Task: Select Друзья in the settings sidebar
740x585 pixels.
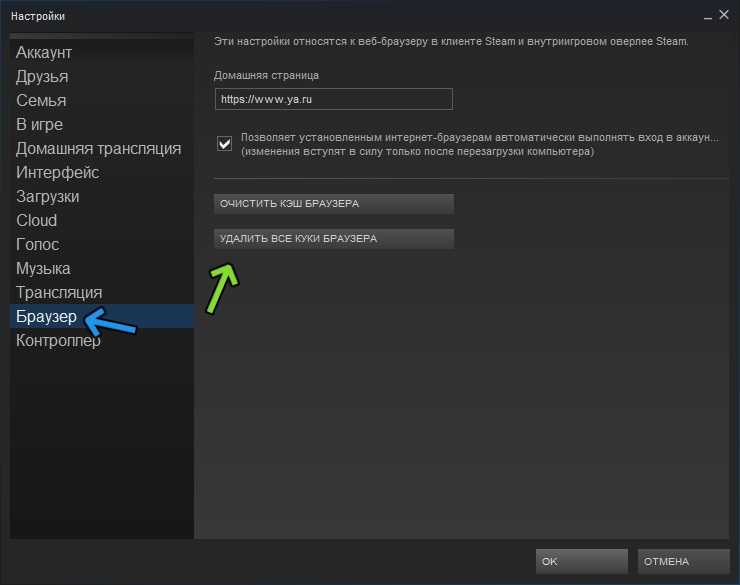Action: 102,76
